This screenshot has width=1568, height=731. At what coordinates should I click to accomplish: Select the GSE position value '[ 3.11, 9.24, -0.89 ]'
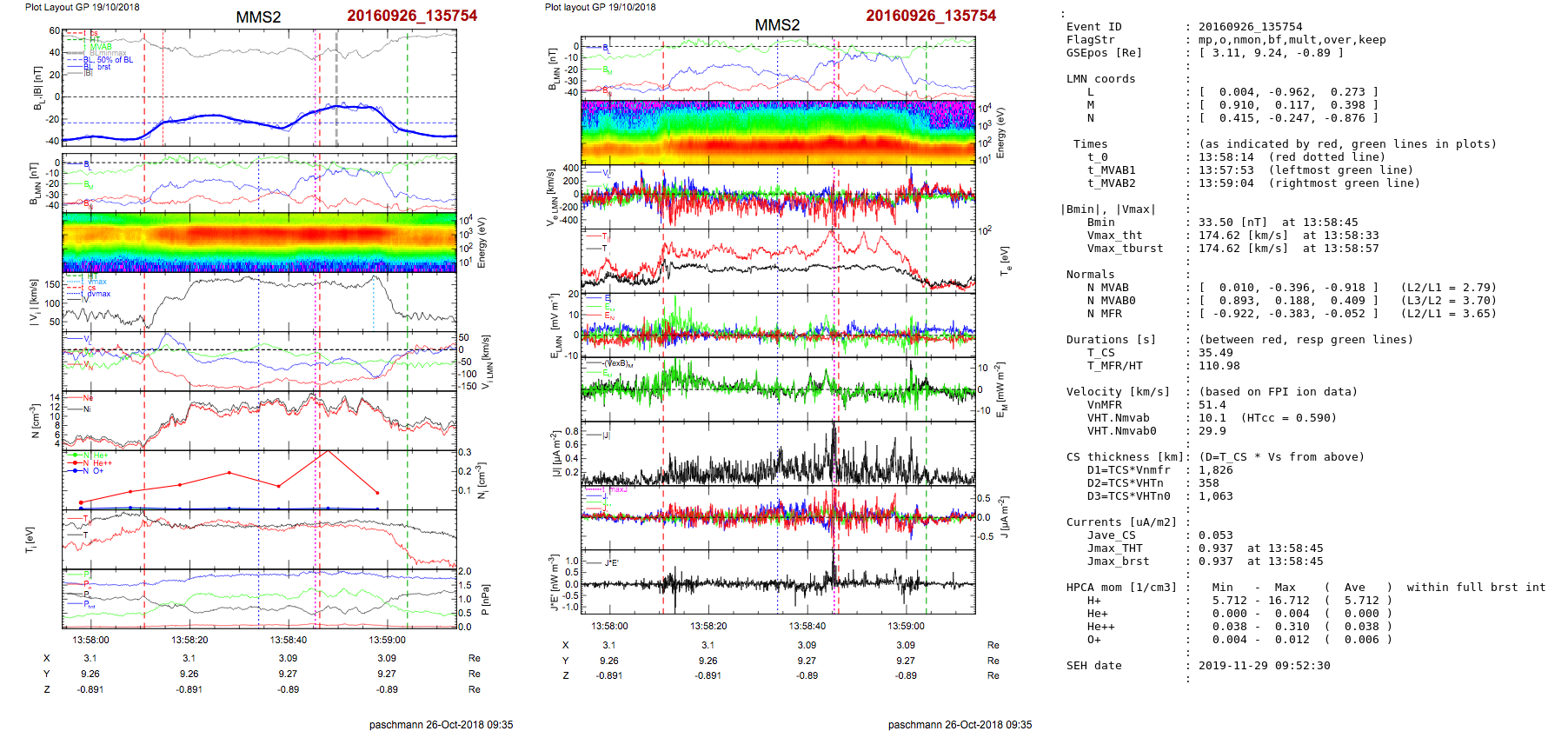click(x=1271, y=53)
